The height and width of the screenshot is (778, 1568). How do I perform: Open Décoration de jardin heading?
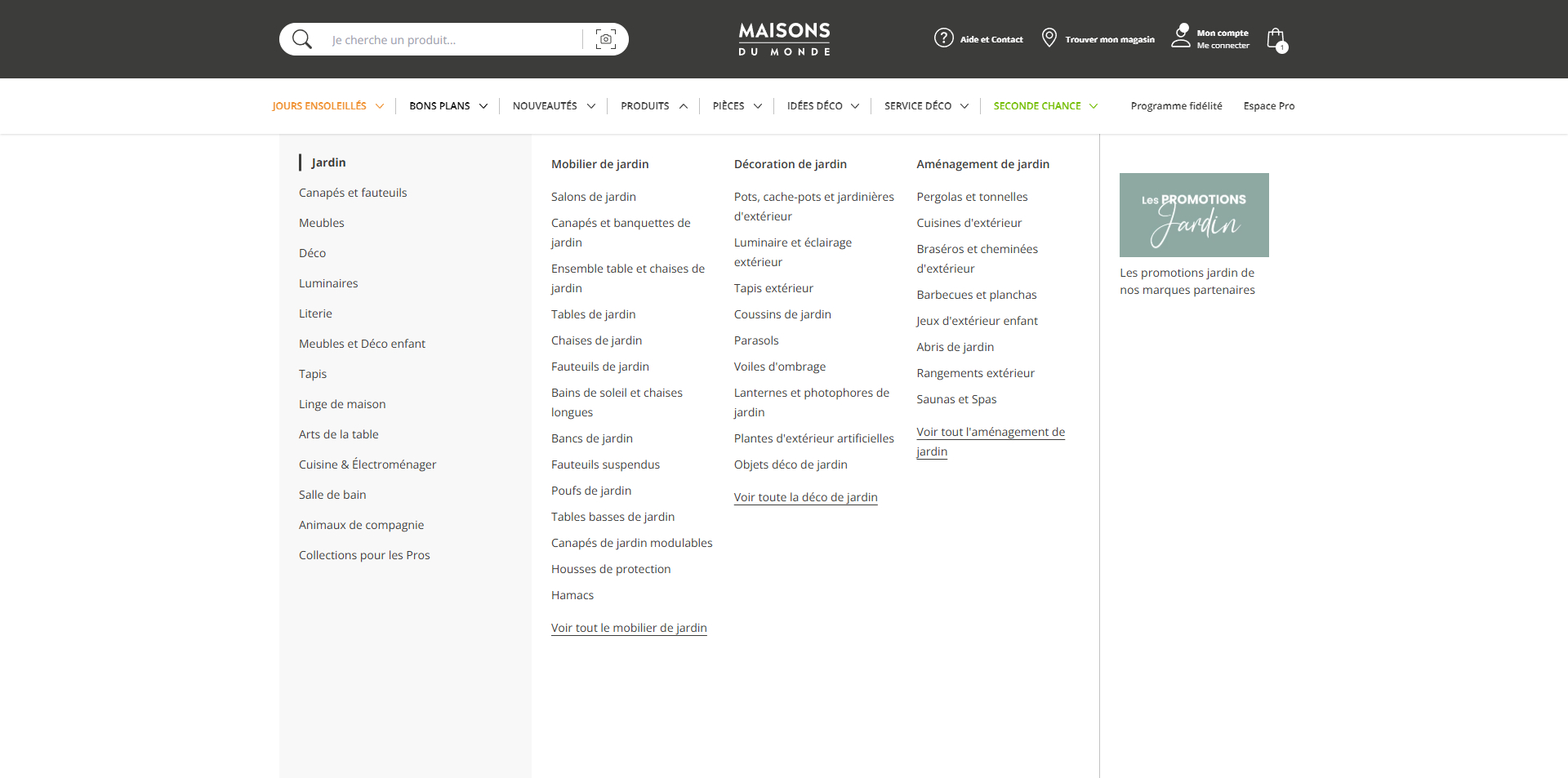(x=791, y=164)
